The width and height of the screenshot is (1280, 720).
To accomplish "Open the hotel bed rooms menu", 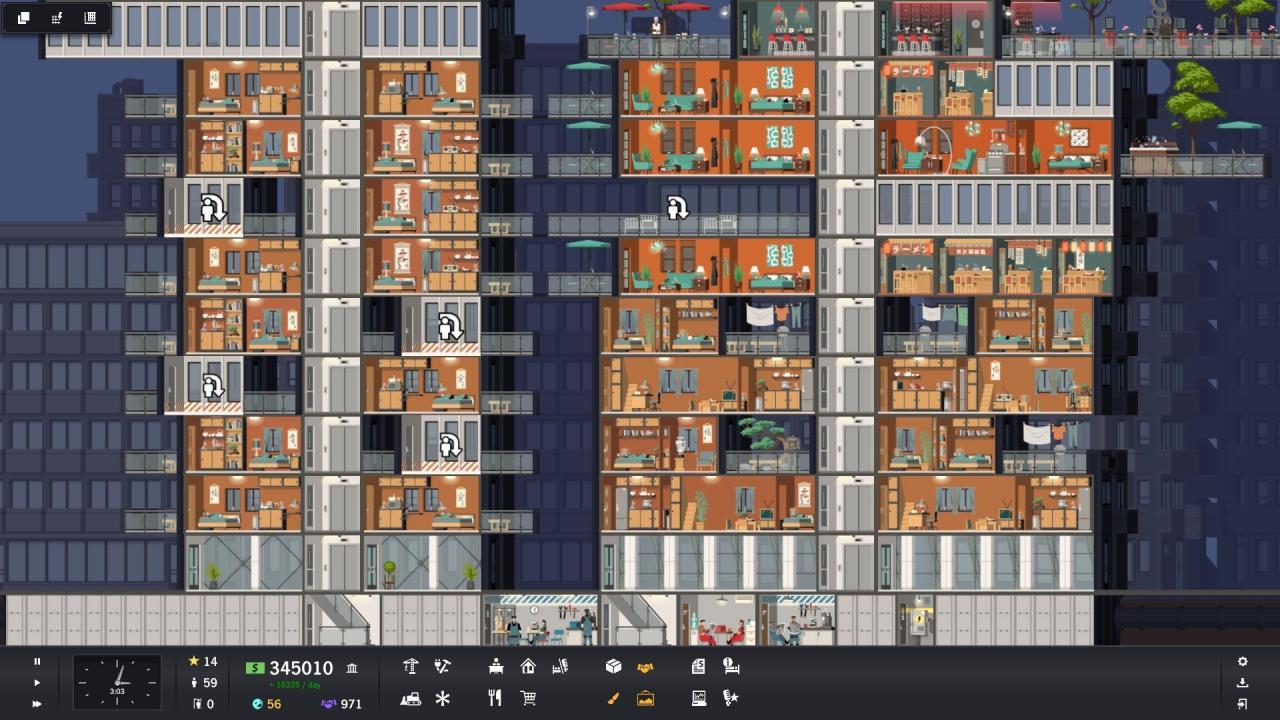I will click(560, 665).
